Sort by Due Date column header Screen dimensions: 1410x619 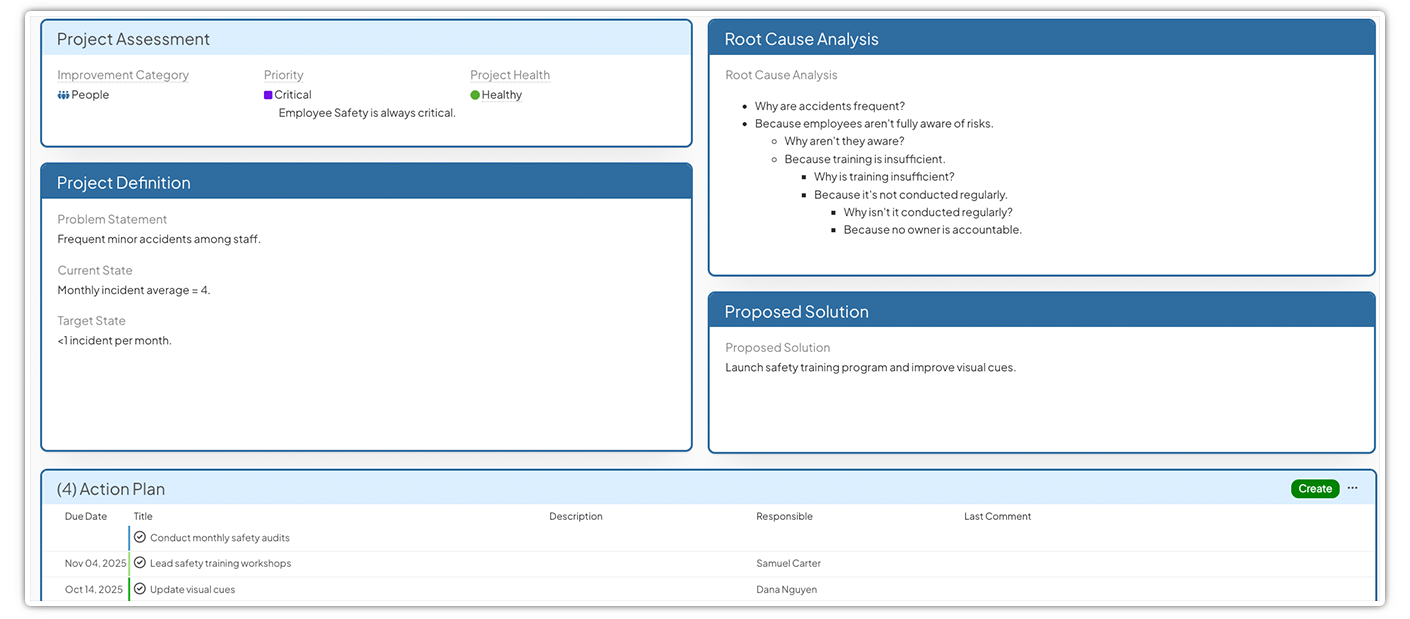[x=86, y=517]
